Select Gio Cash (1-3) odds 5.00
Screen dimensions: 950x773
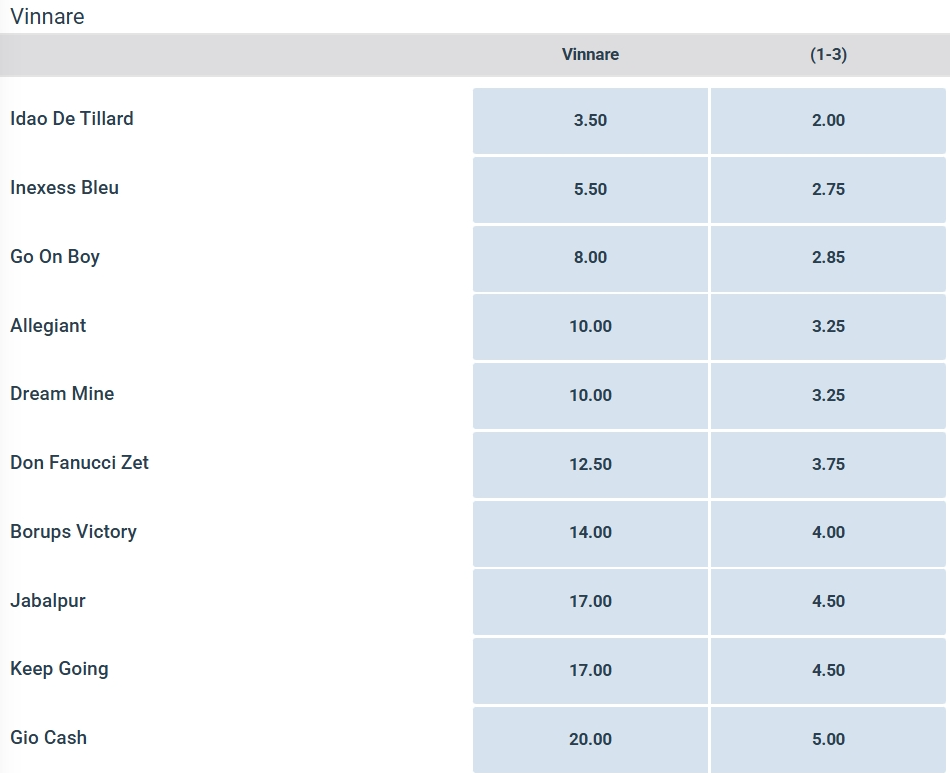click(828, 740)
